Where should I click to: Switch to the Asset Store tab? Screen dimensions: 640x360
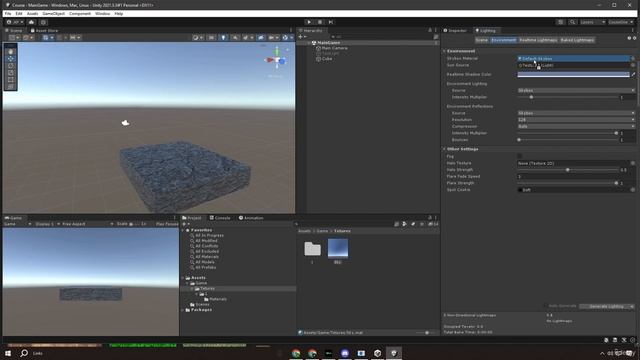44,31
